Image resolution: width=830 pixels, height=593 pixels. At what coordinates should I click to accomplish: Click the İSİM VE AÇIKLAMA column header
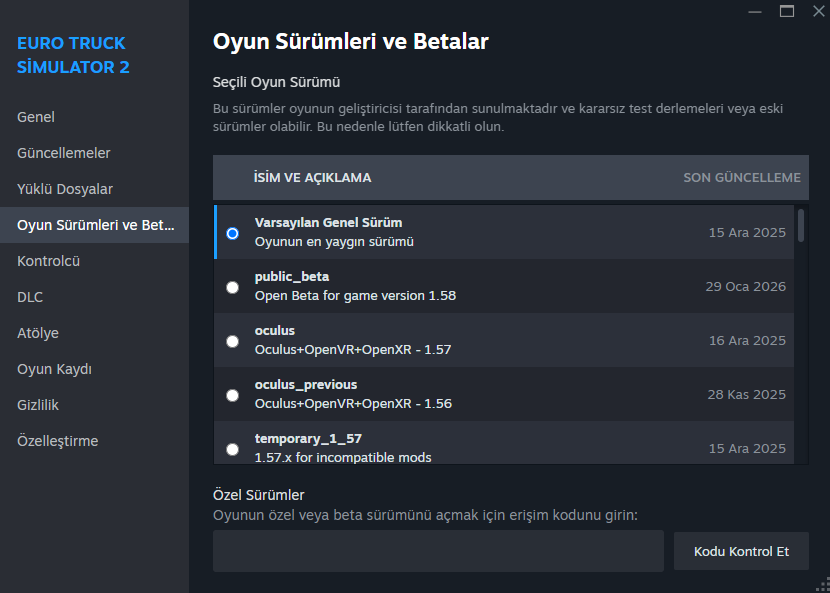pyautogui.click(x=312, y=178)
